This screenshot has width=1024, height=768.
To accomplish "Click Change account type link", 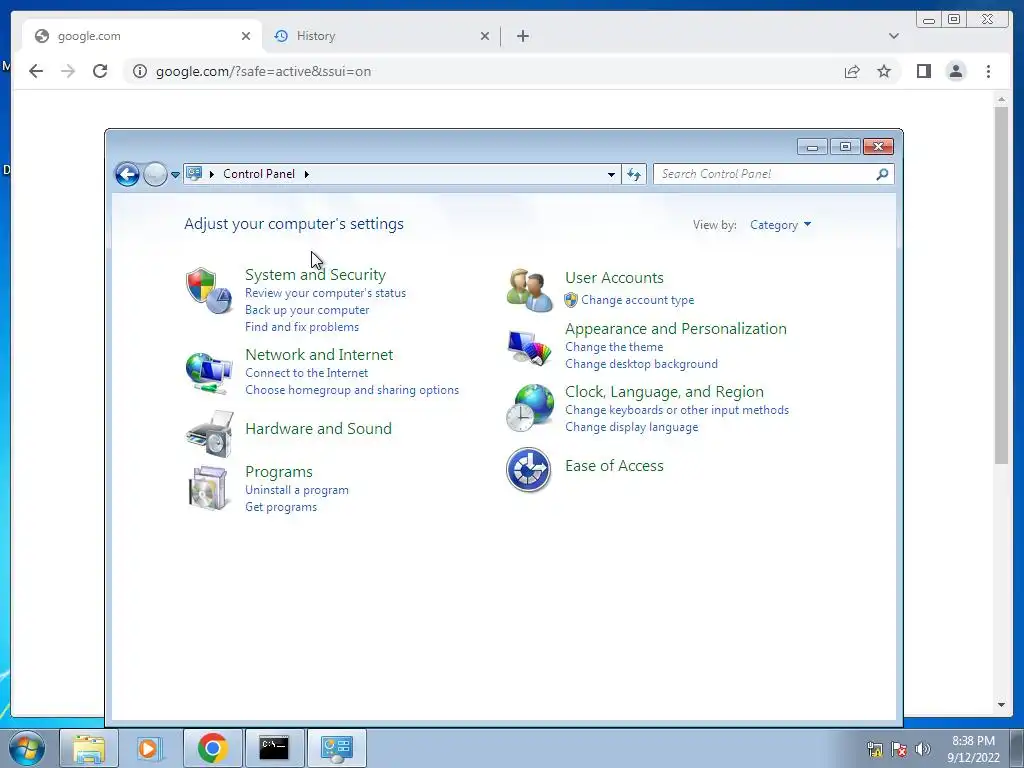I will (637, 300).
